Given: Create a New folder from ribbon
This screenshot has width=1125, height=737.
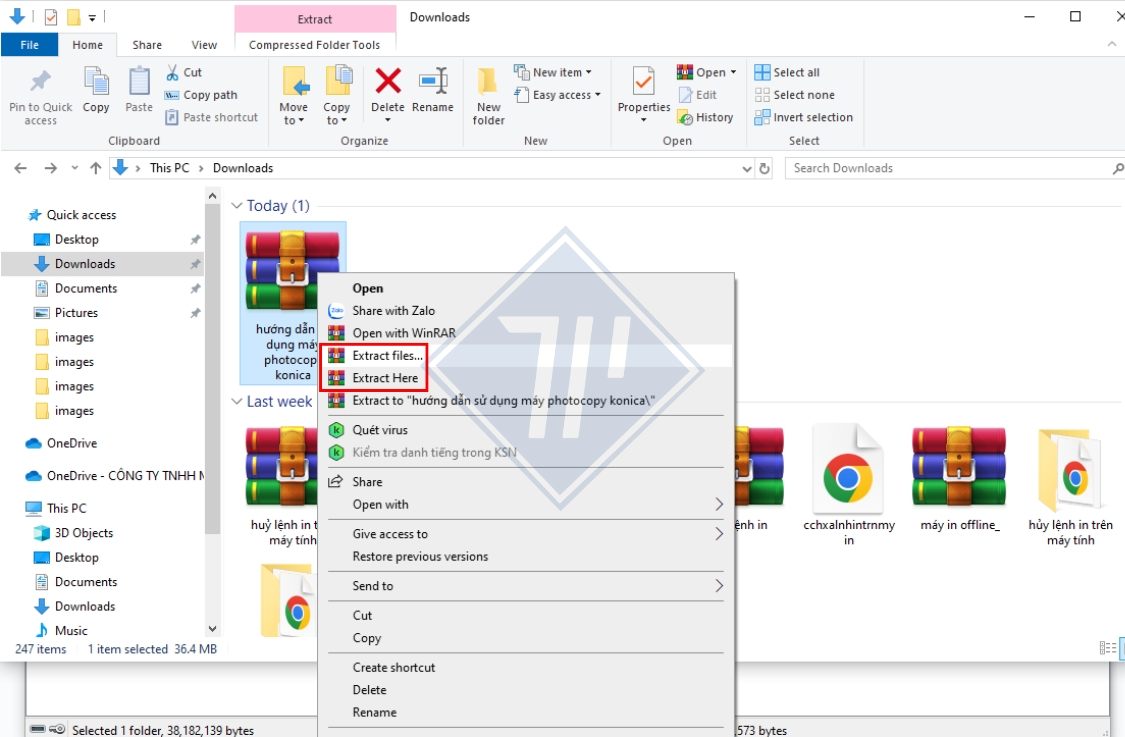Looking at the screenshot, I should pos(488,96).
